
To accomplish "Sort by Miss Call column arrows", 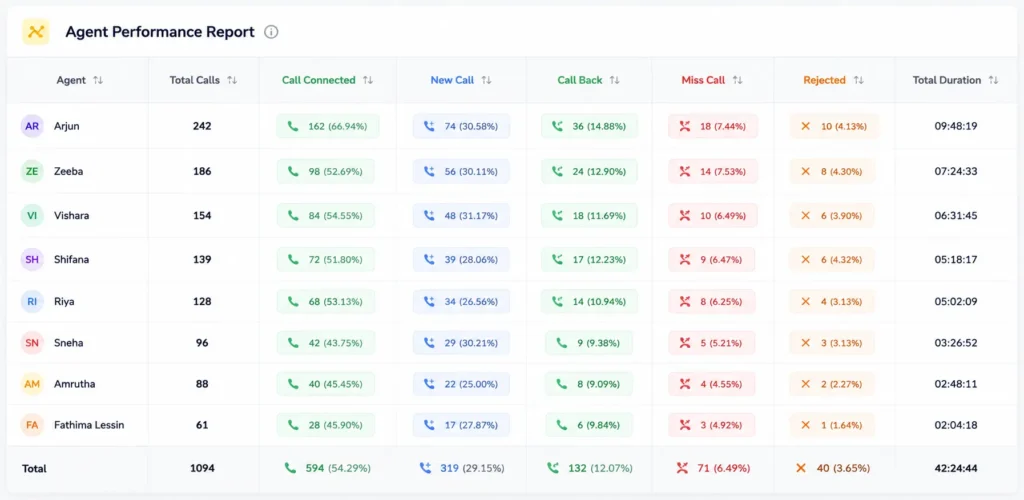I will [737, 80].
